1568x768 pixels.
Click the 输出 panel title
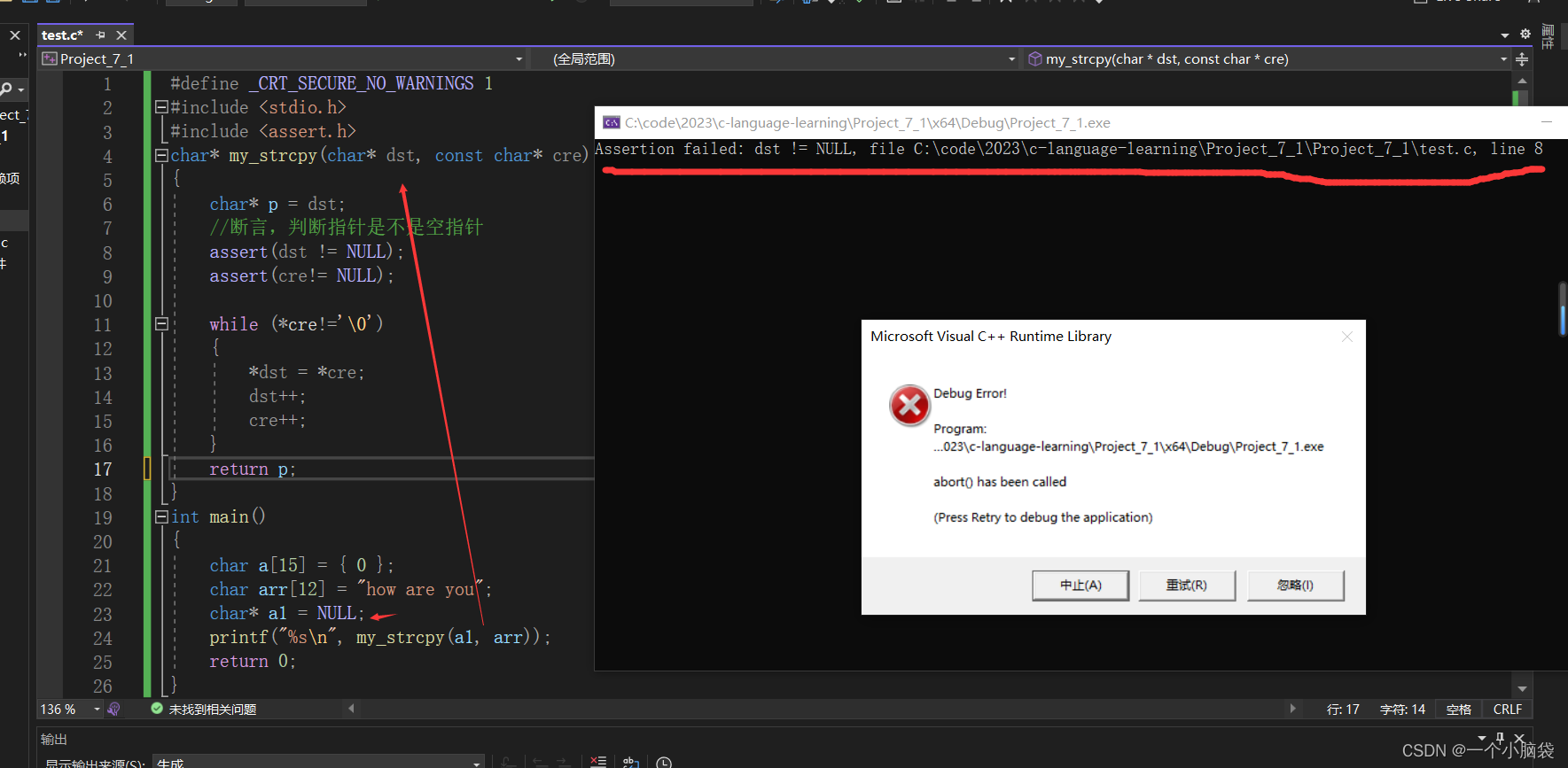(54, 739)
